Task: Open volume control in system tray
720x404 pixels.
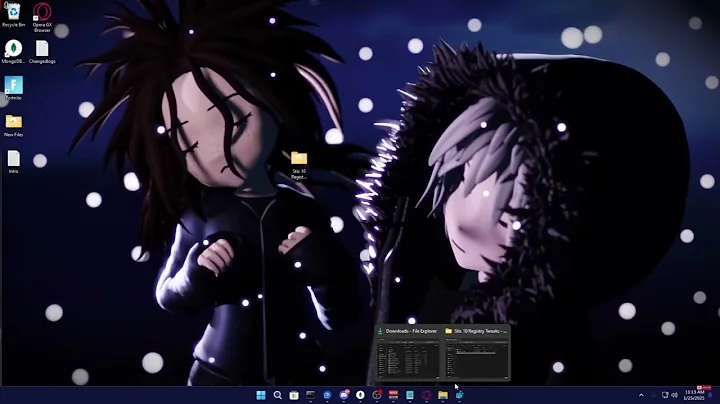Action: pyautogui.click(x=675, y=395)
